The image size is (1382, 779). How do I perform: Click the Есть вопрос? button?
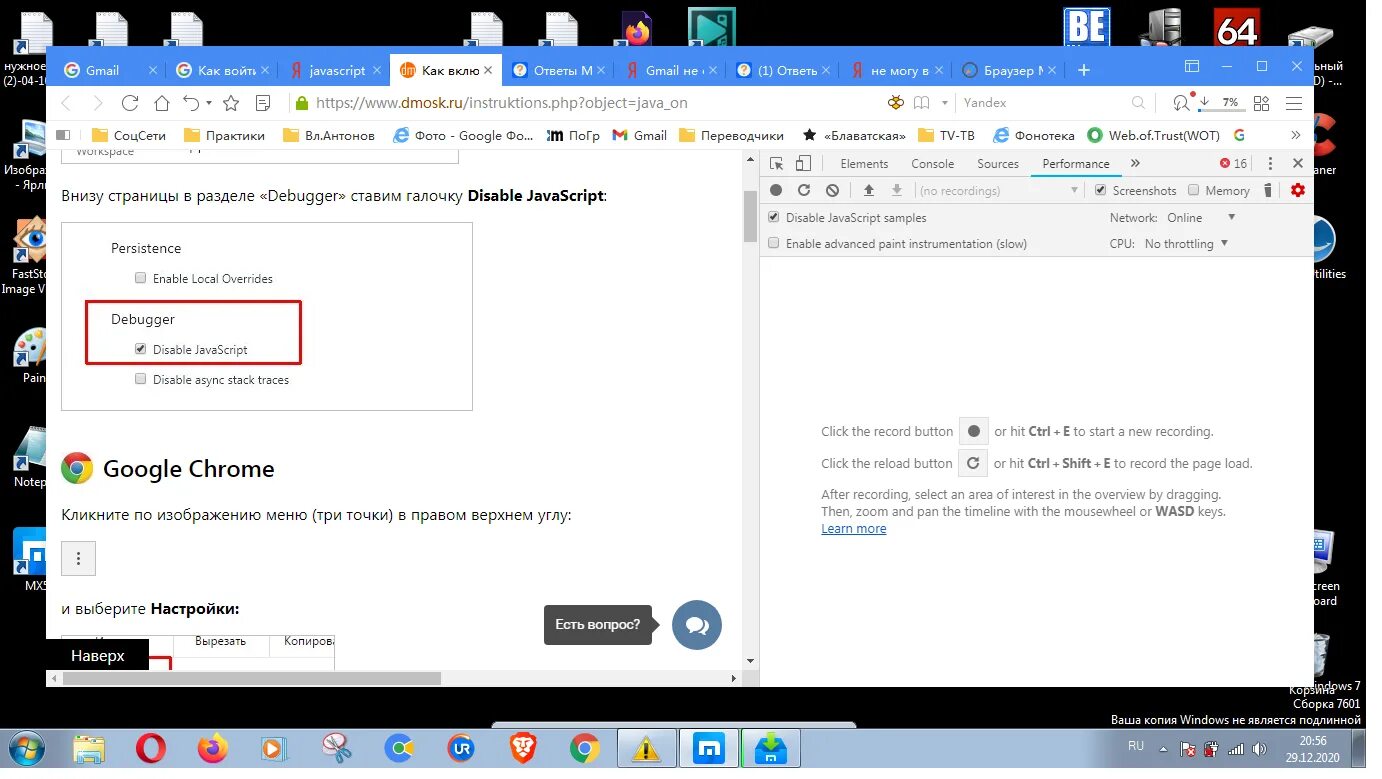pyautogui.click(x=597, y=624)
